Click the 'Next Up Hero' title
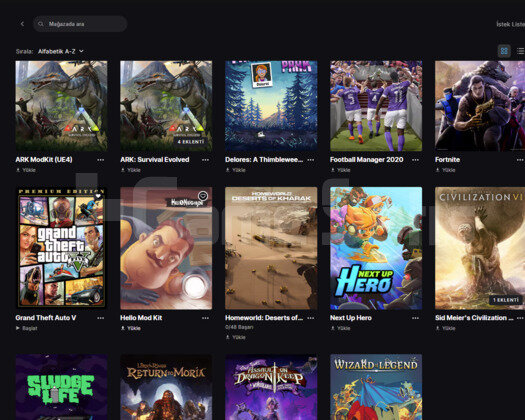 351,318
